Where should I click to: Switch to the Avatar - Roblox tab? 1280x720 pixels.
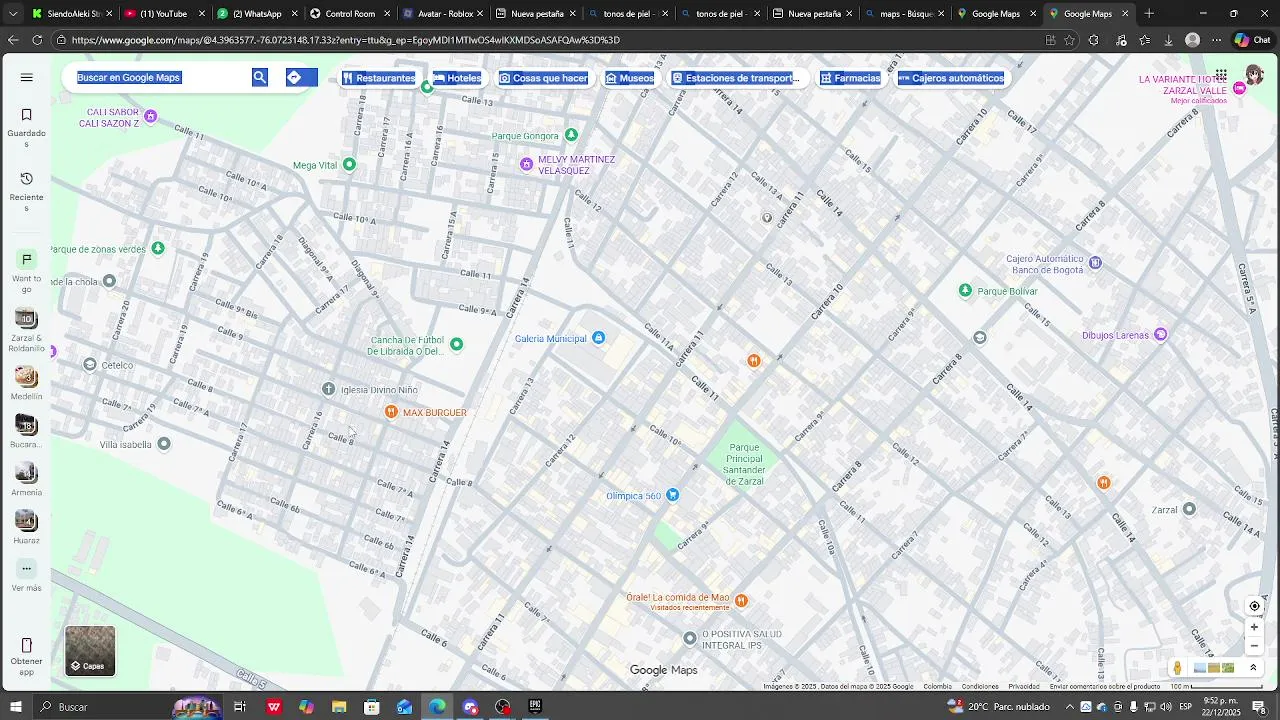442,14
